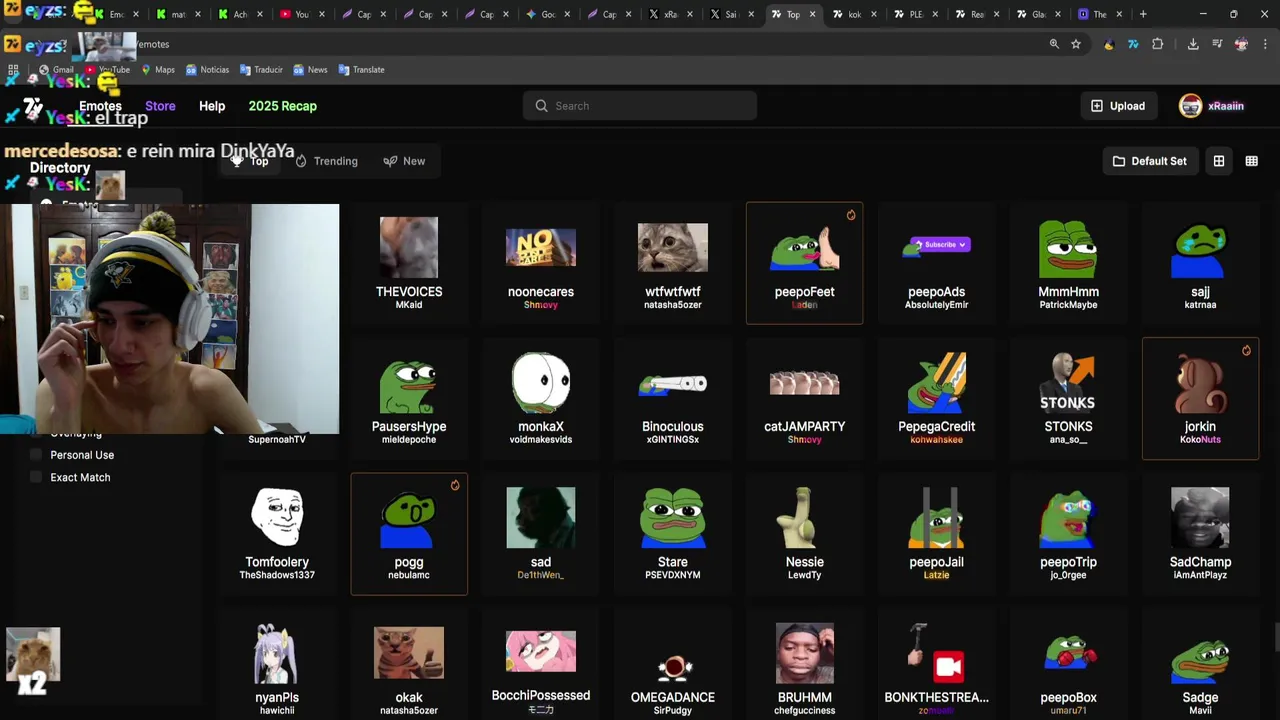Click the leaf icon beside New
Image resolution: width=1280 pixels, height=720 pixels.
[390, 161]
